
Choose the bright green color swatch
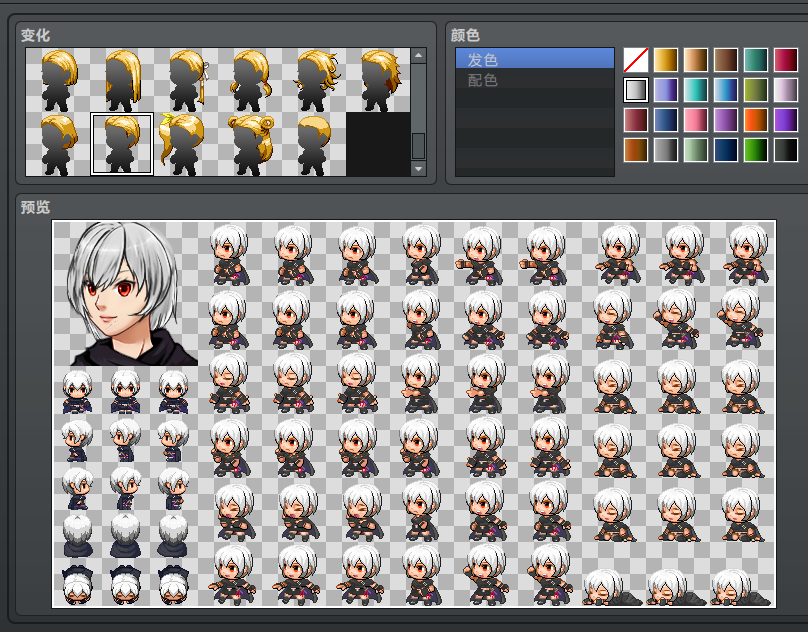[x=756, y=150]
